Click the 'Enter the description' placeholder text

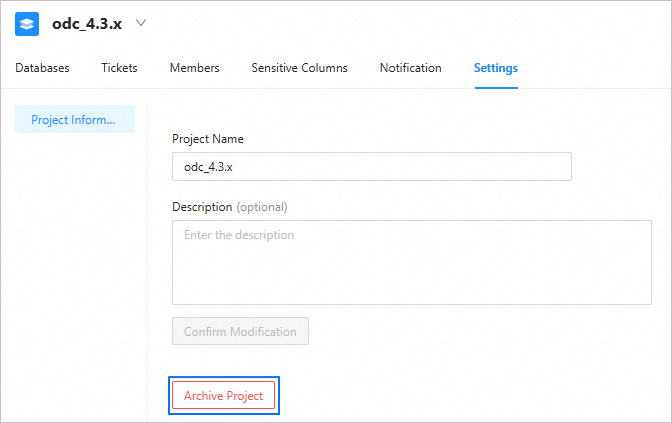pyautogui.click(x=239, y=236)
